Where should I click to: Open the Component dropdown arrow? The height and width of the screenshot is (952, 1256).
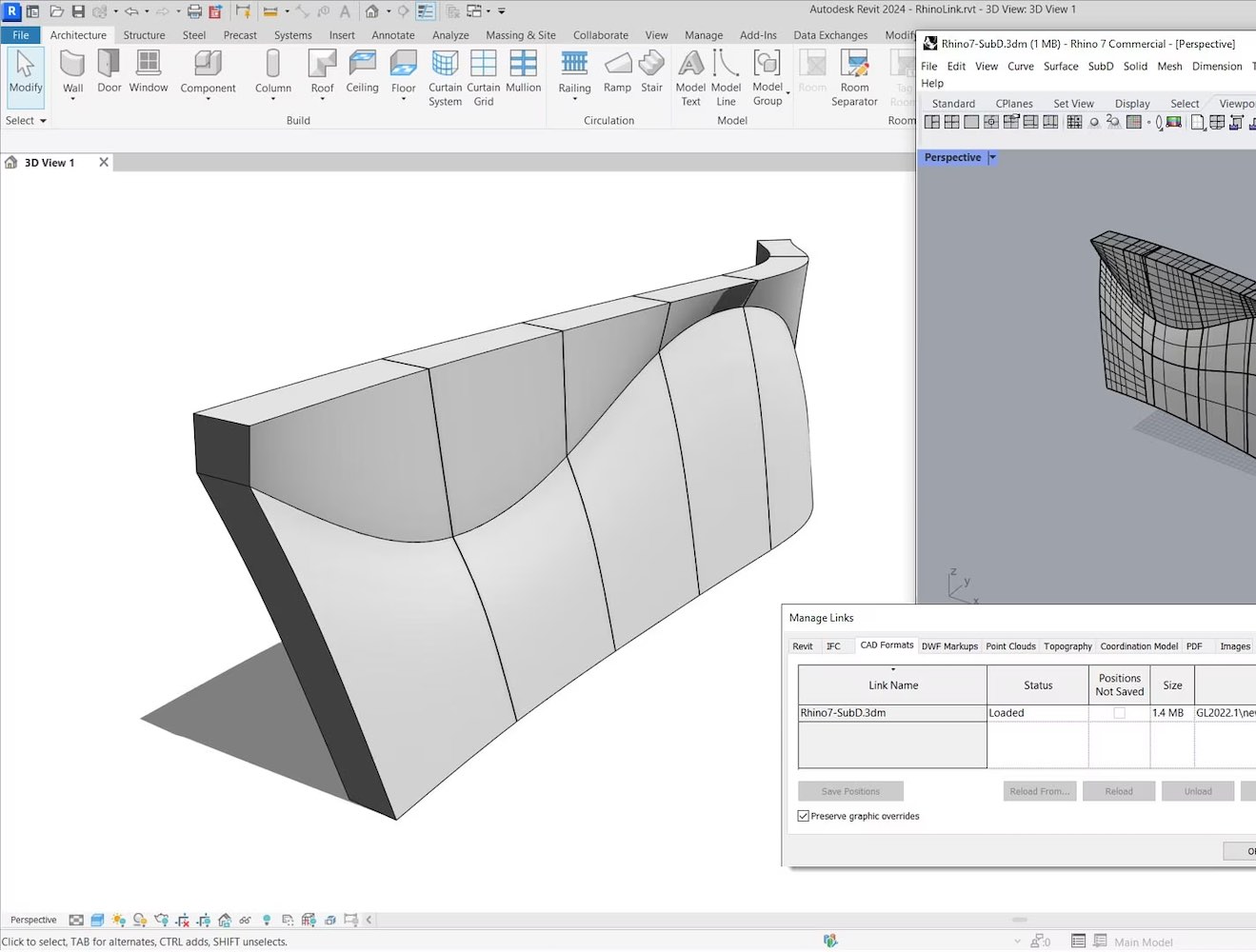click(208, 99)
